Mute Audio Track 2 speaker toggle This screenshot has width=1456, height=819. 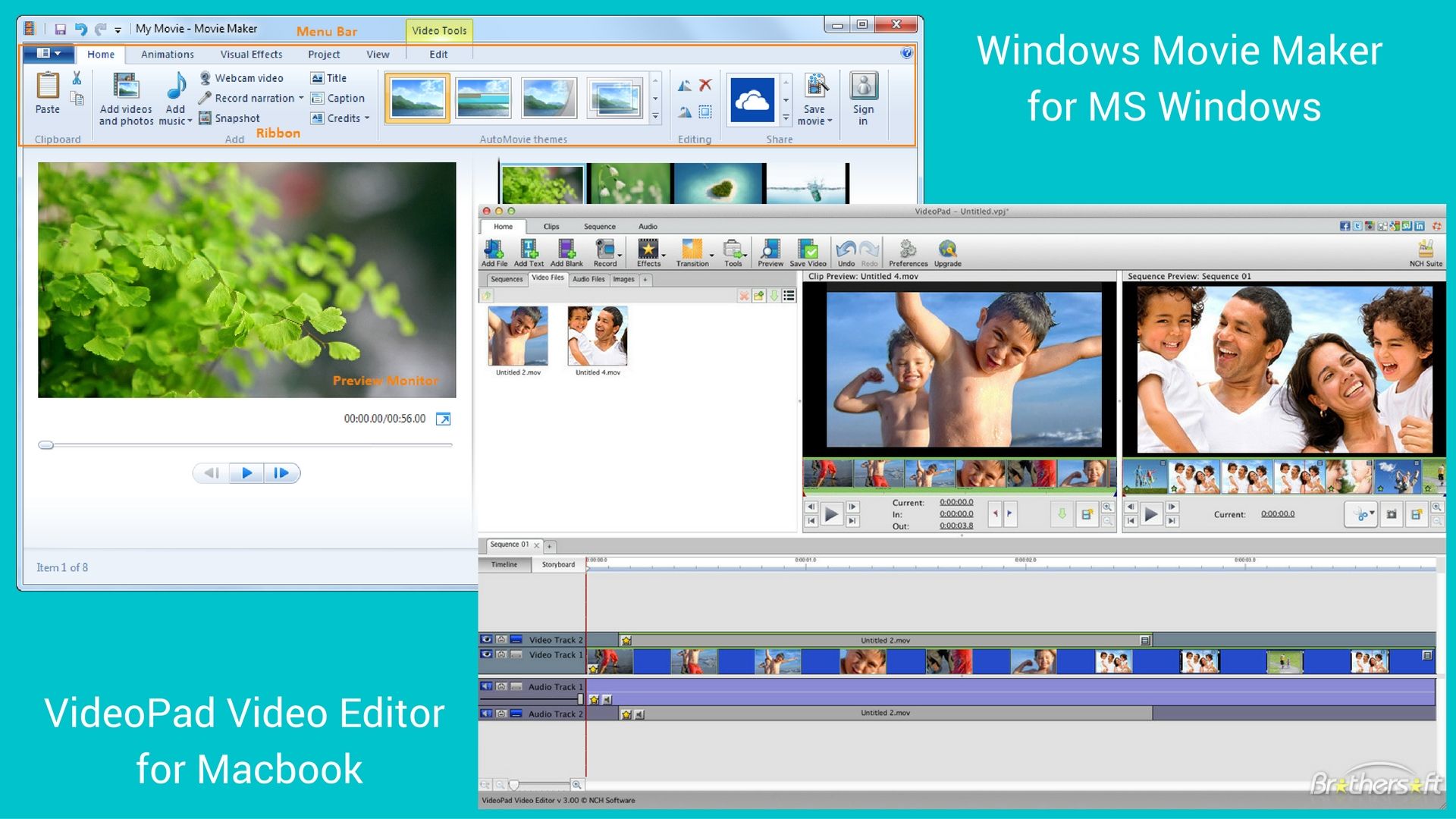pos(487,714)
